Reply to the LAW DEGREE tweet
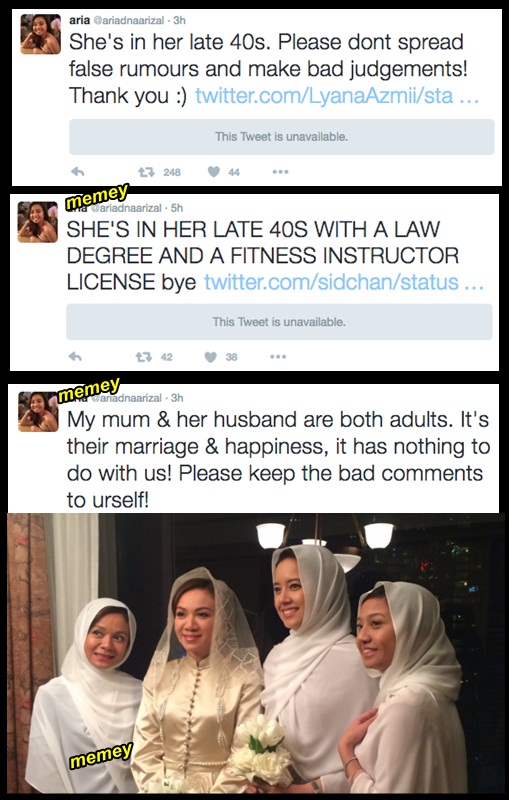This screenshot has height=800, width=509. click(75, 357)
